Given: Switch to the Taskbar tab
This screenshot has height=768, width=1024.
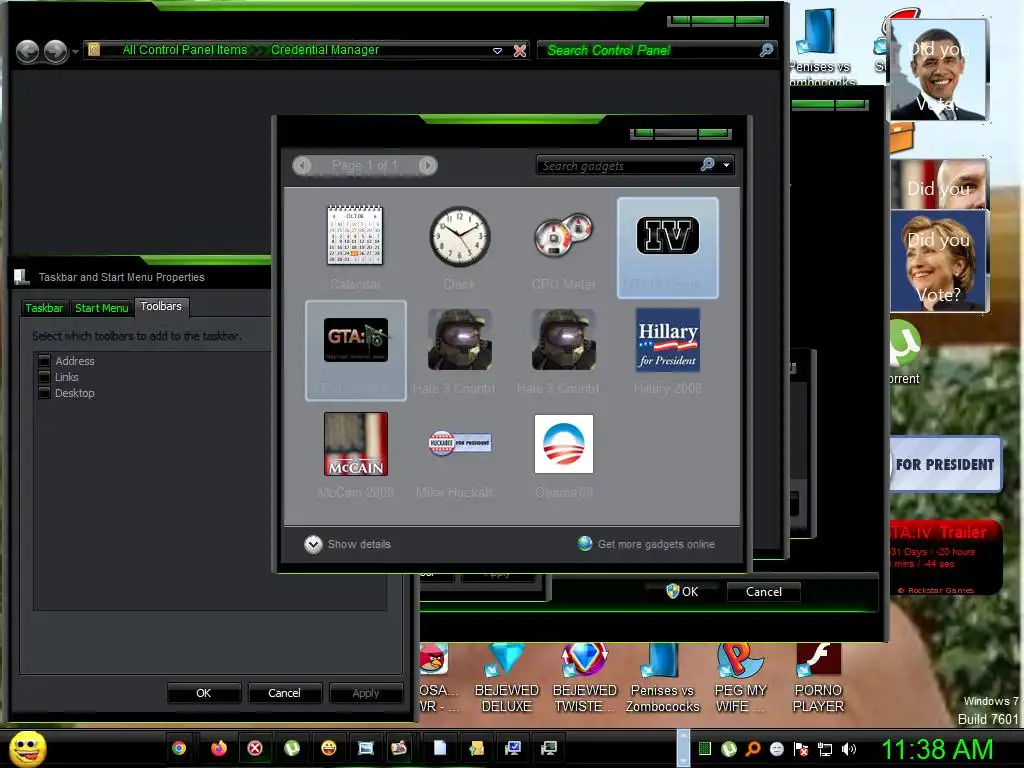Looking at the screenshot, I should (44, 308).
